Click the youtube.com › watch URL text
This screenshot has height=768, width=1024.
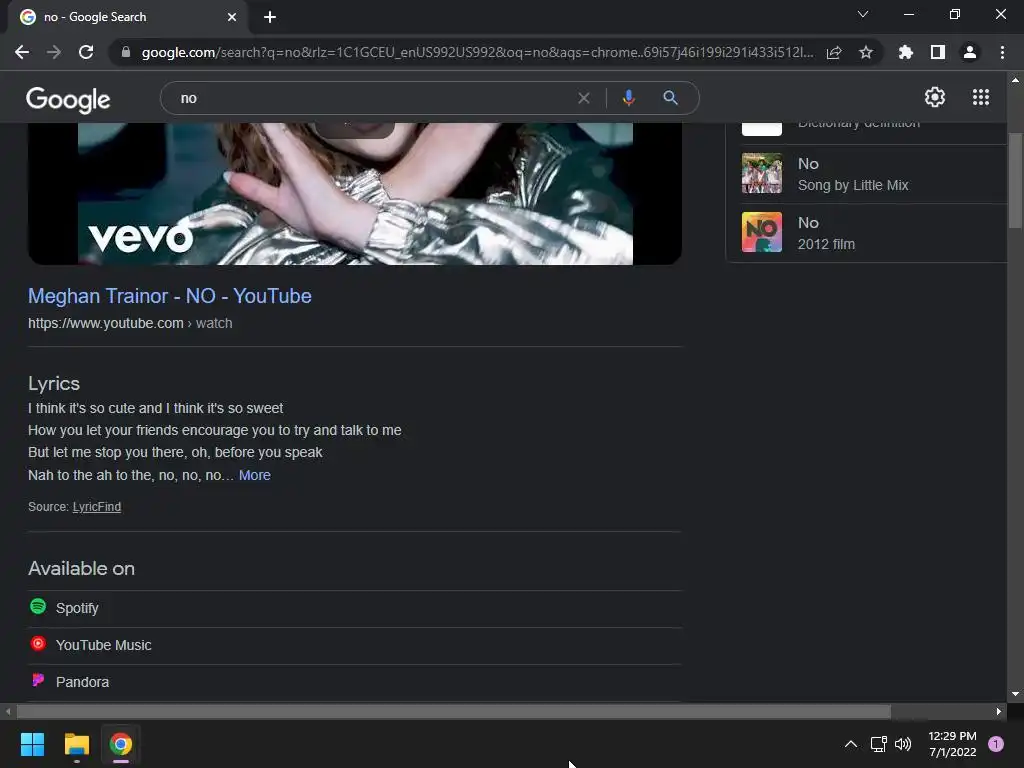point(130,323)
